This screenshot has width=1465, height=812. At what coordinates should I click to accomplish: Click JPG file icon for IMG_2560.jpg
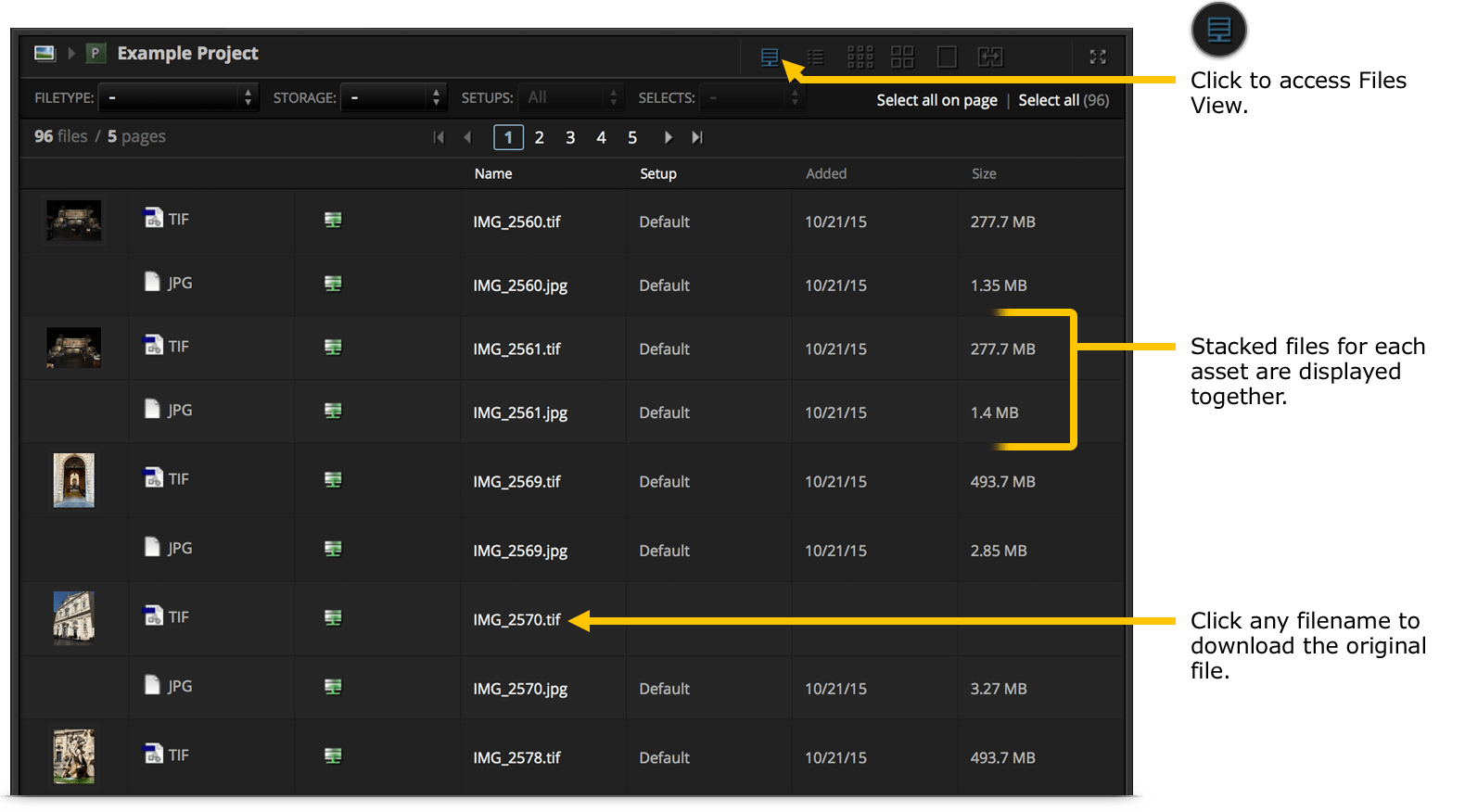pyautogui.click(x=152, y=282)
